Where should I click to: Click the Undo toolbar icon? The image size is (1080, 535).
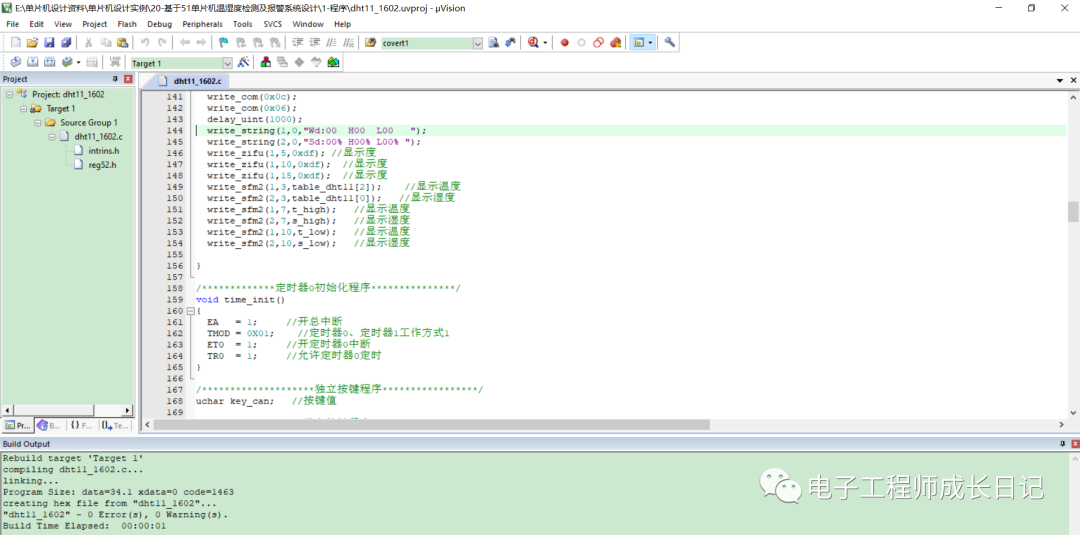[x=145, y=43]
